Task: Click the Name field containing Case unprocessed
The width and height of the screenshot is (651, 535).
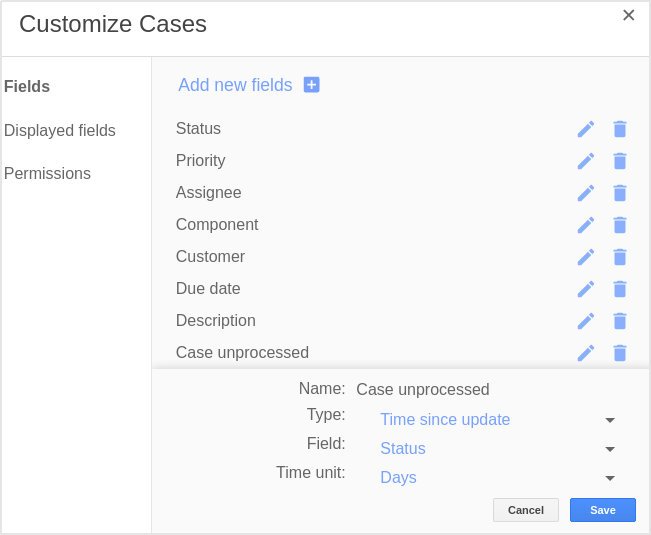Action: click(x=423, y=389)
